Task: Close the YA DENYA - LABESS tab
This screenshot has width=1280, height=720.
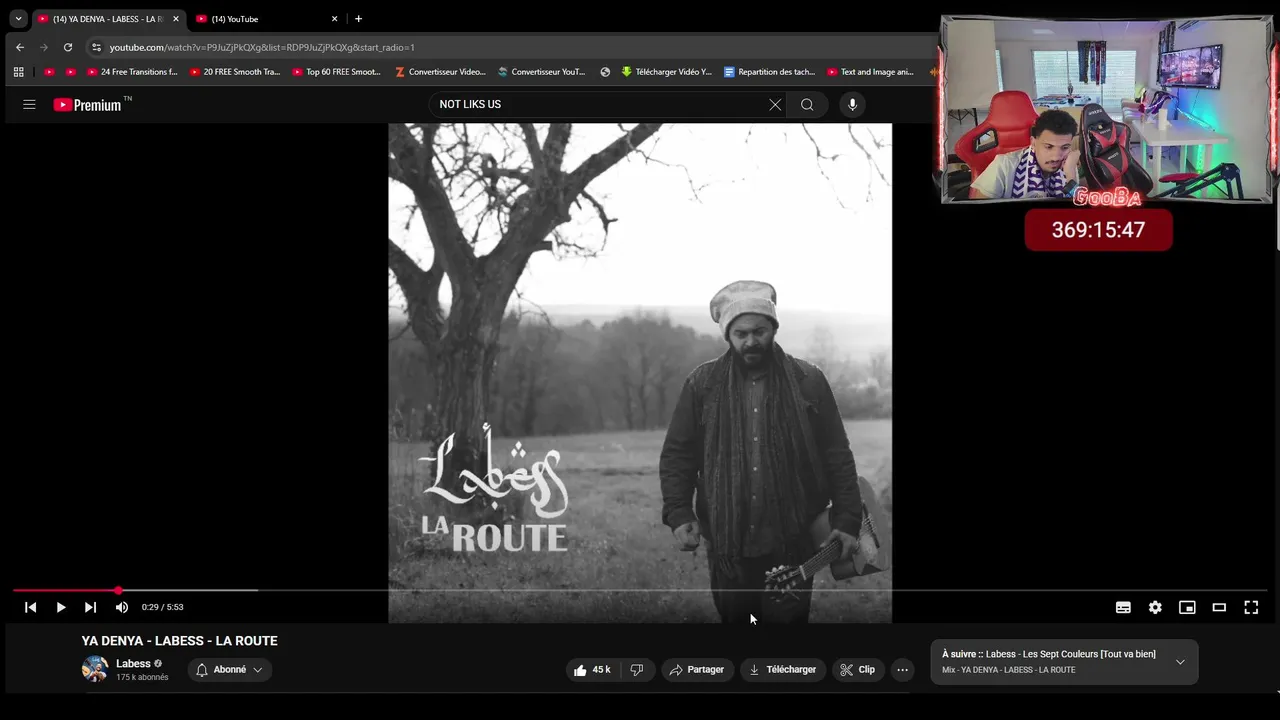Action: point(175,19)
